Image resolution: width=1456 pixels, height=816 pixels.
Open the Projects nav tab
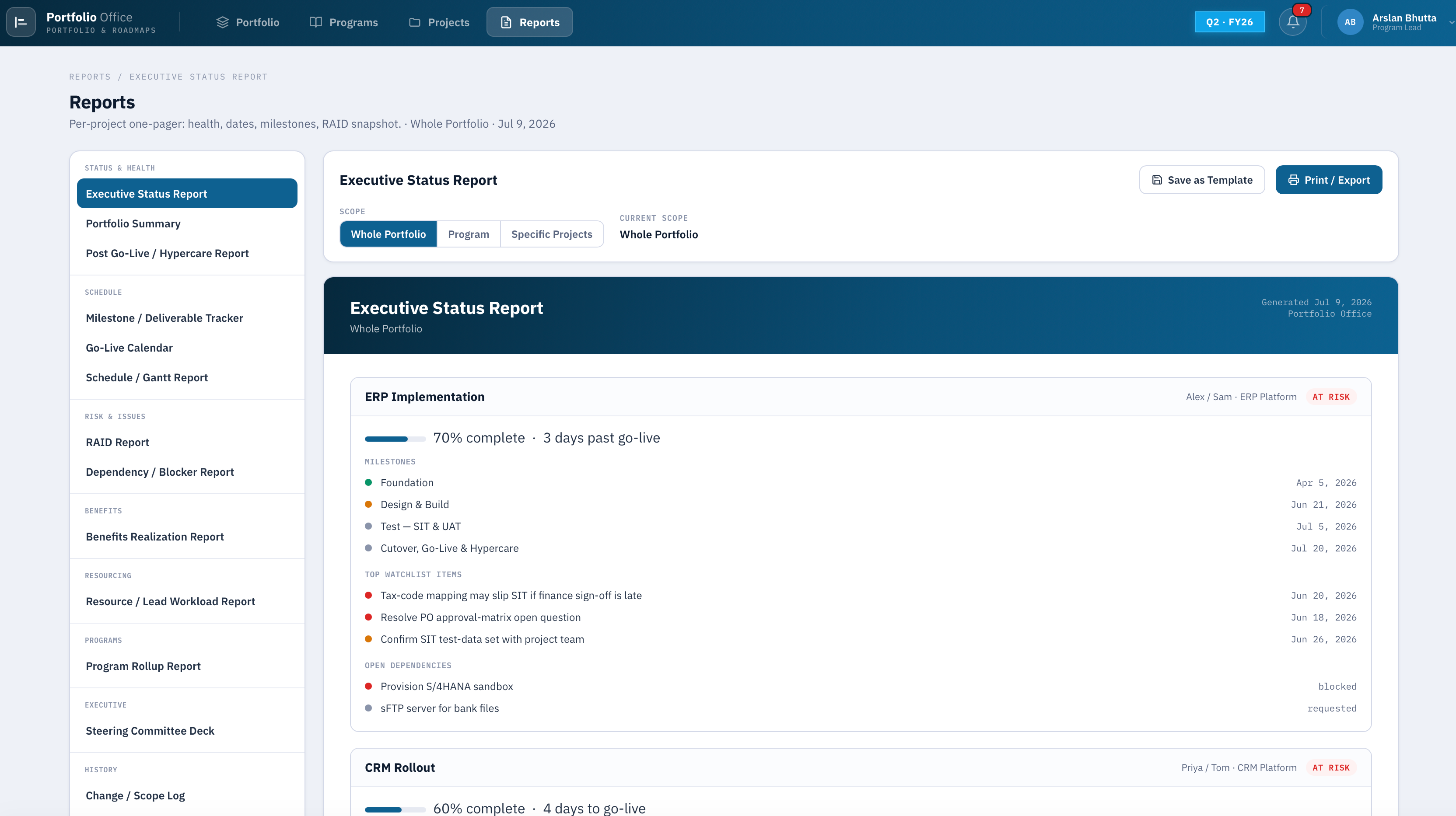(439, 22)
